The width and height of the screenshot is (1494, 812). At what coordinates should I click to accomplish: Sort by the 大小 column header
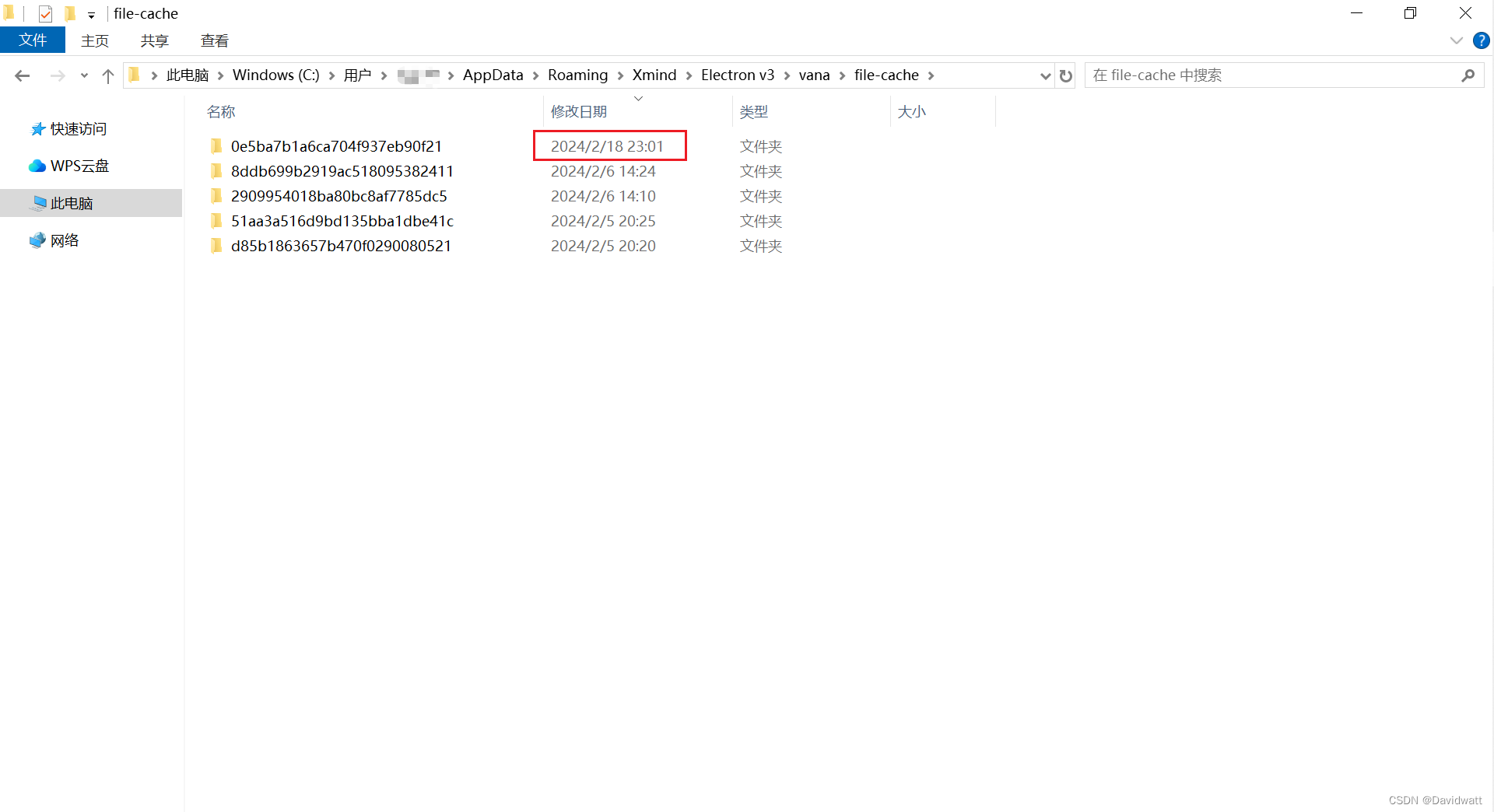point(911,112)
